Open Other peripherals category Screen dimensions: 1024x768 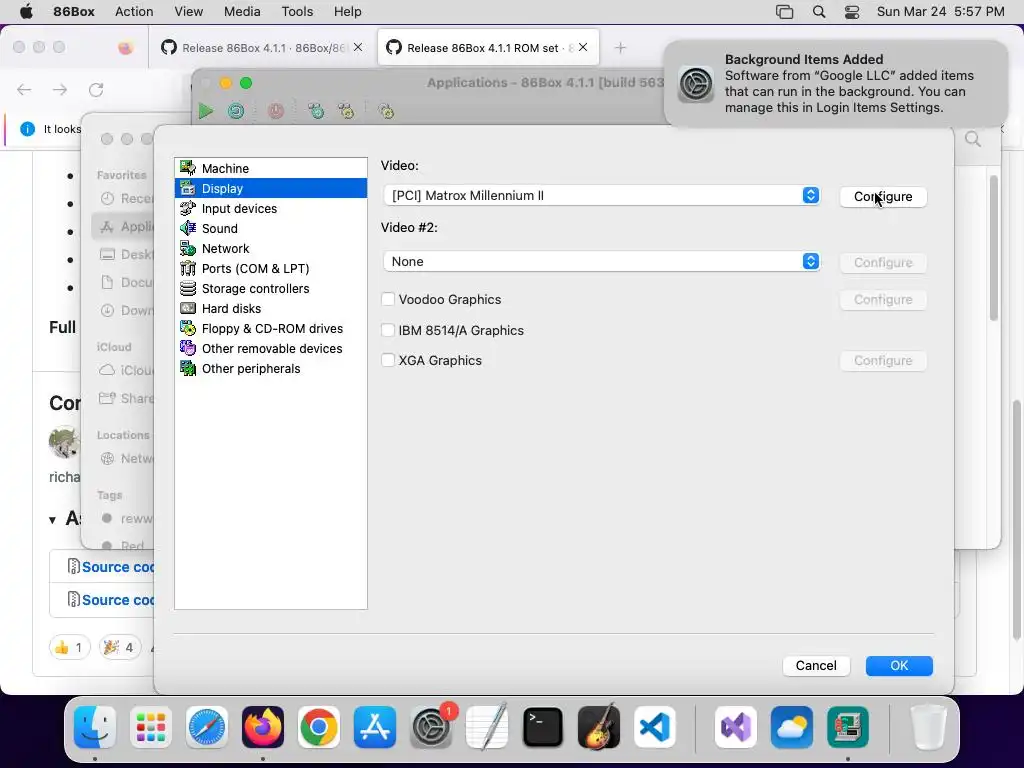[x=270, y=368]
